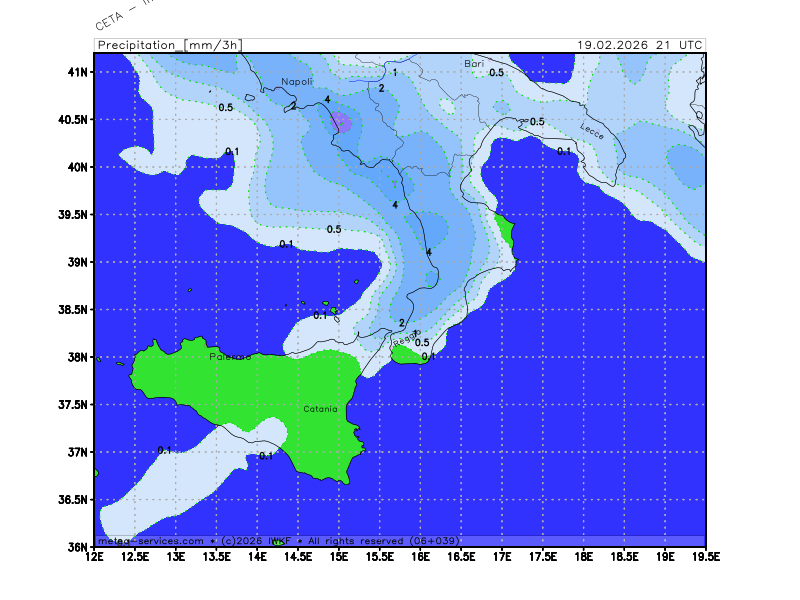Select the Catania city label
800x600 pixels.
(x=321, y=409)
